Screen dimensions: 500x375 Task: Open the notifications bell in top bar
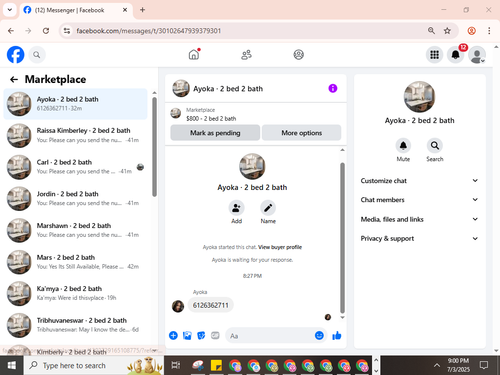coord(455,55)
